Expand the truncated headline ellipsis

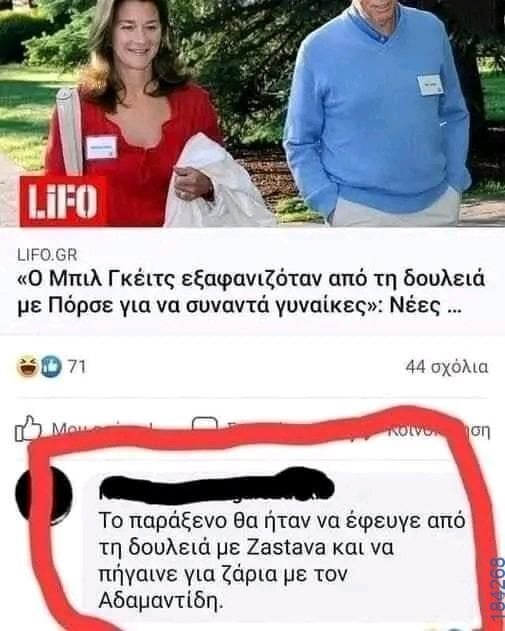pyautogui.click(x=454, y=309)
